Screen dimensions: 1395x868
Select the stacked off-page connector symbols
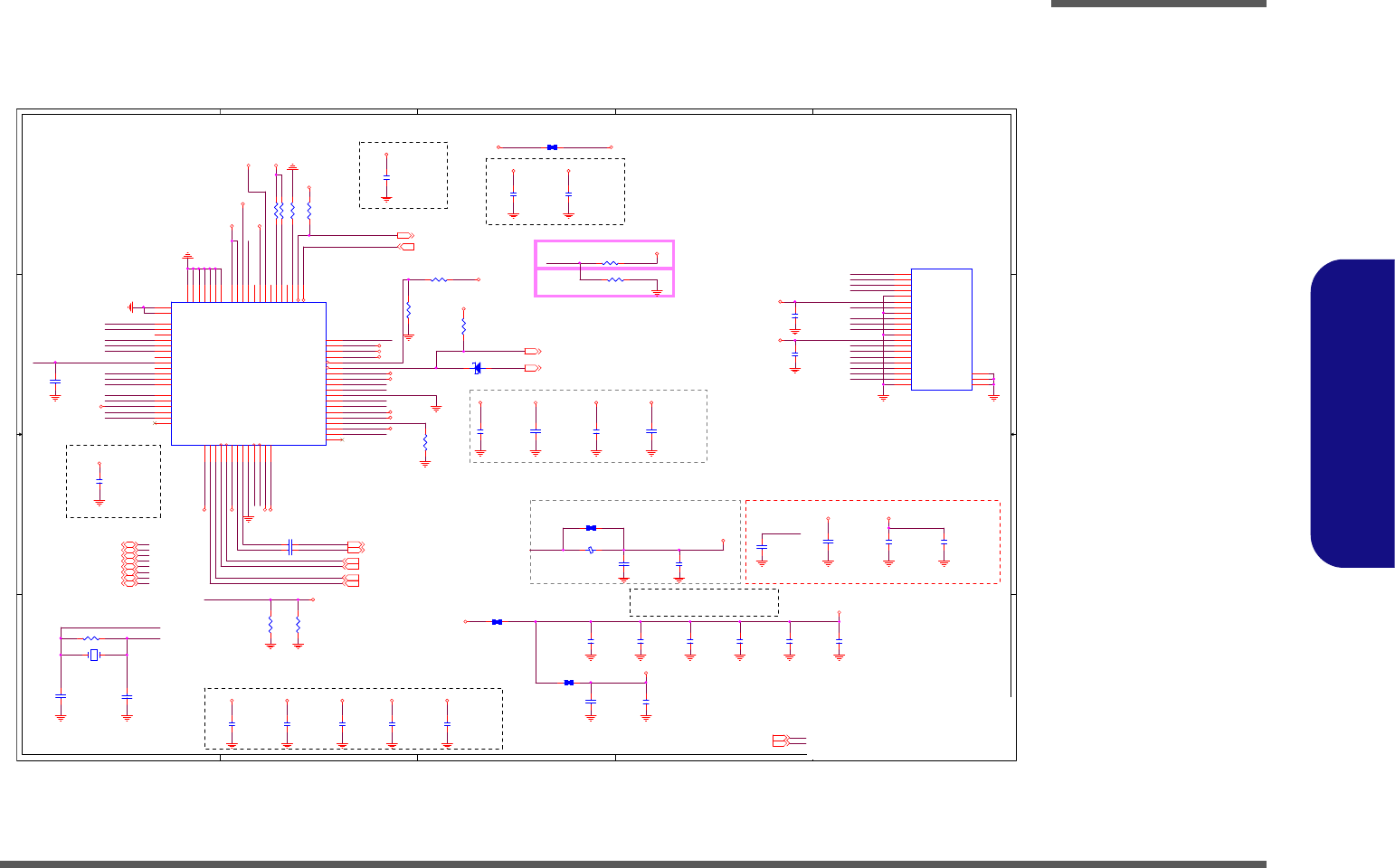tap(129, 565)
